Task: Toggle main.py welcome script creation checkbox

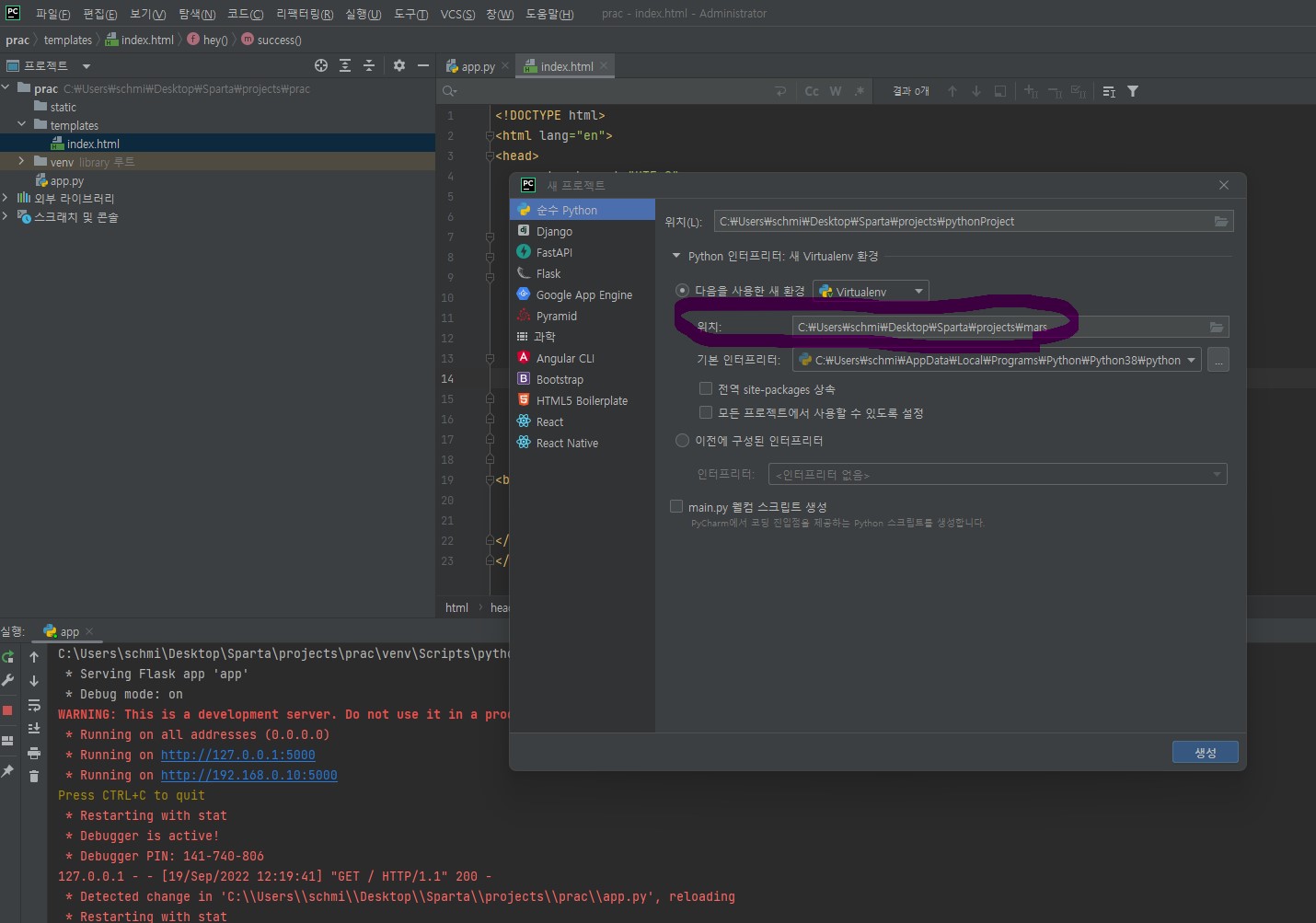Action: click(x=676, y=506)
